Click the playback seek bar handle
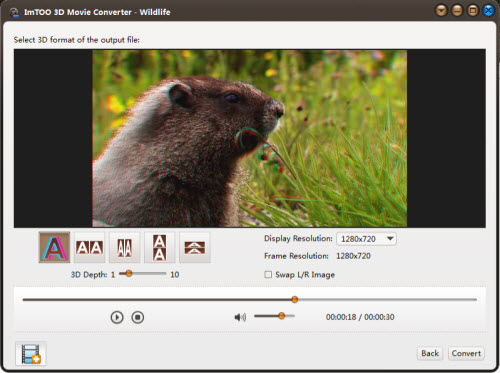This screenshot has height=373, width=500. click(295, 299)
